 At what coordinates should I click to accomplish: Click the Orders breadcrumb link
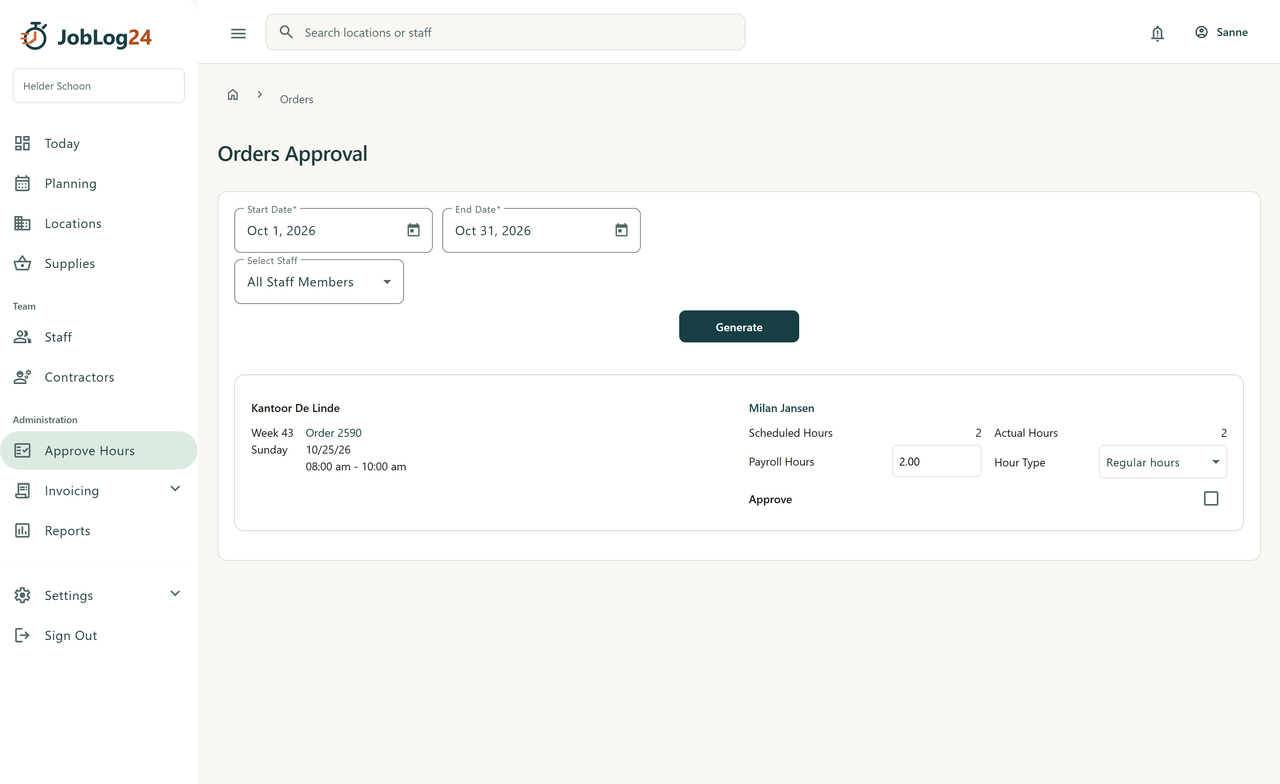[x=296, y=99]
